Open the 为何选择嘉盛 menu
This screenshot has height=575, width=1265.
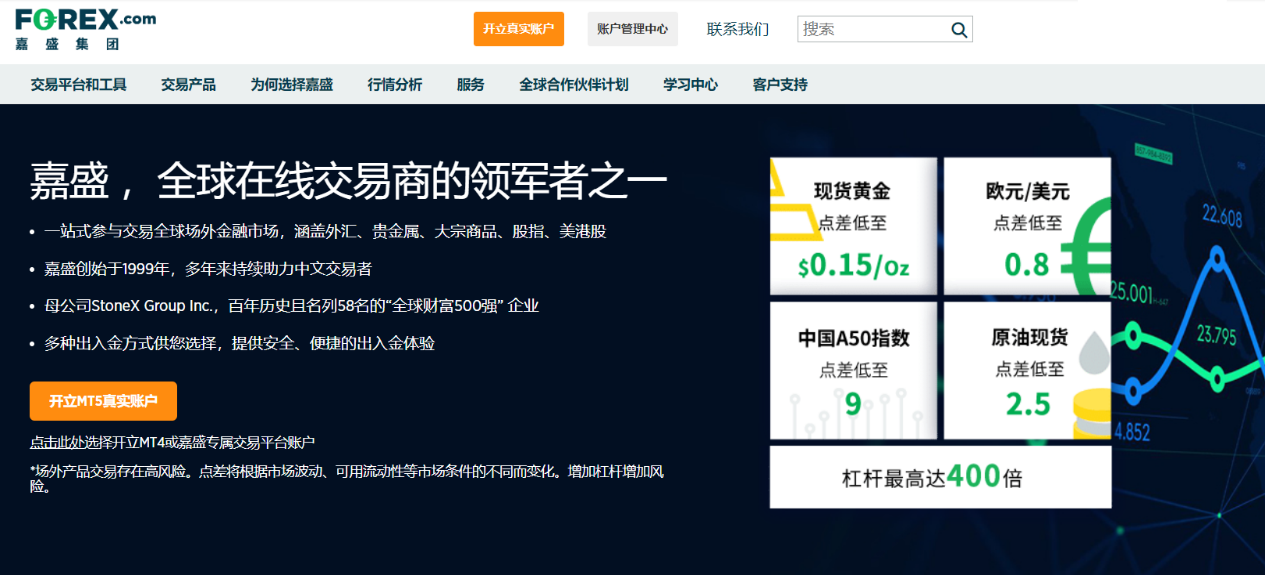pyautogui.click(x=292, y=85)
